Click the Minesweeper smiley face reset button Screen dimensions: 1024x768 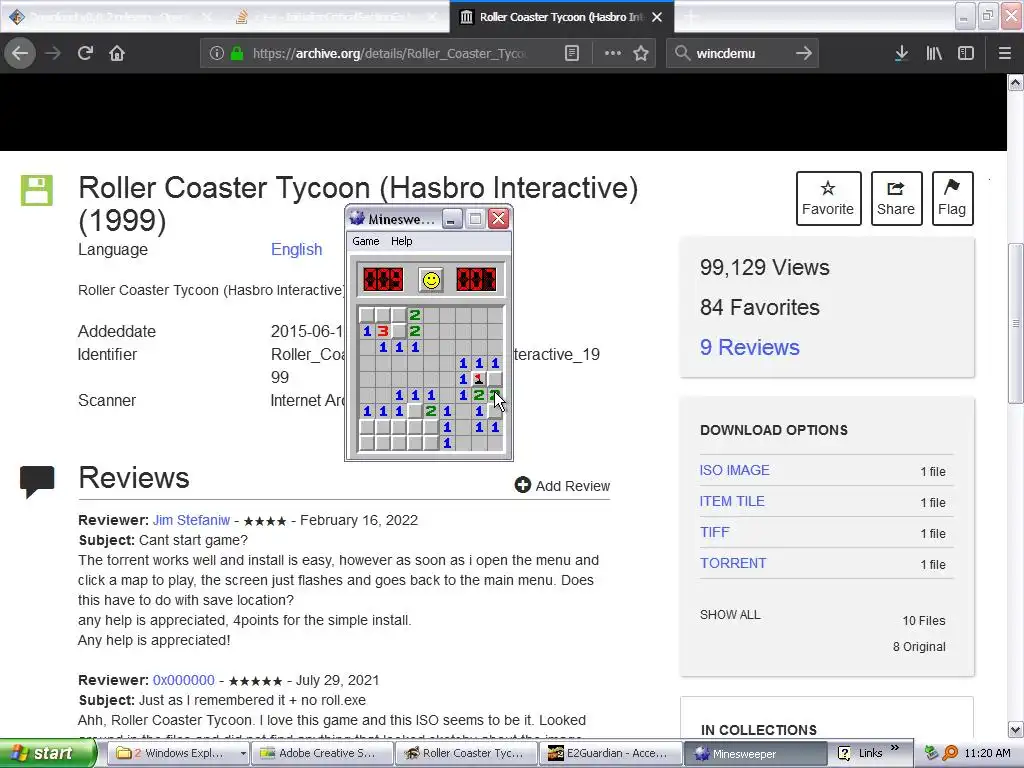pos(431,280)
